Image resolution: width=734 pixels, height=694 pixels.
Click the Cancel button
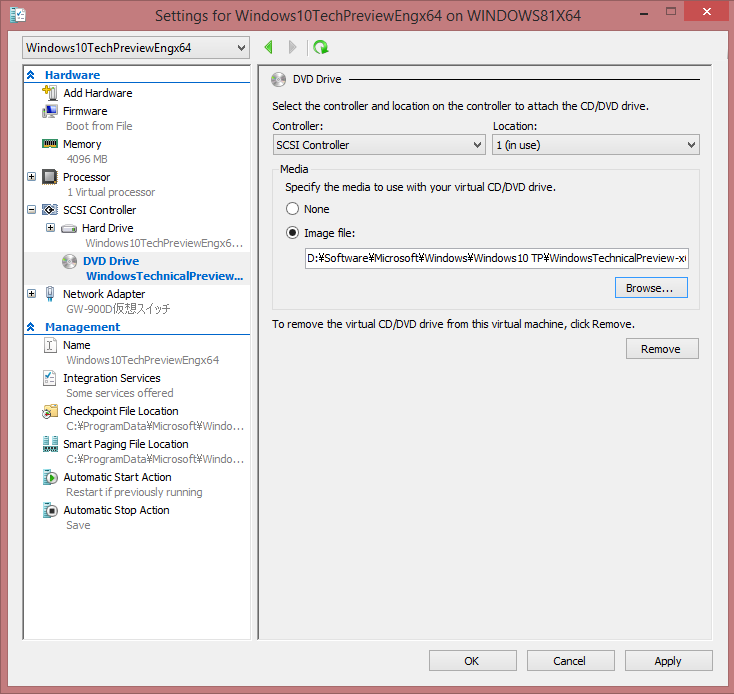571,660
